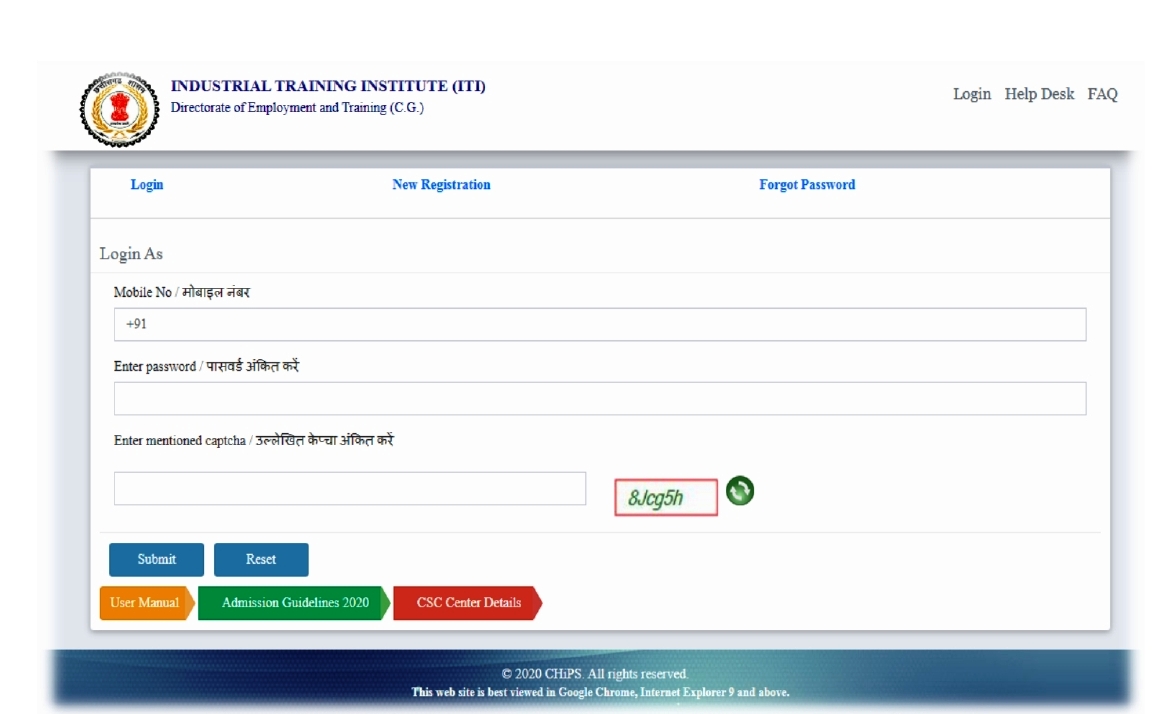
Task: Click the captcha text entry box
Action: (350, 489)
